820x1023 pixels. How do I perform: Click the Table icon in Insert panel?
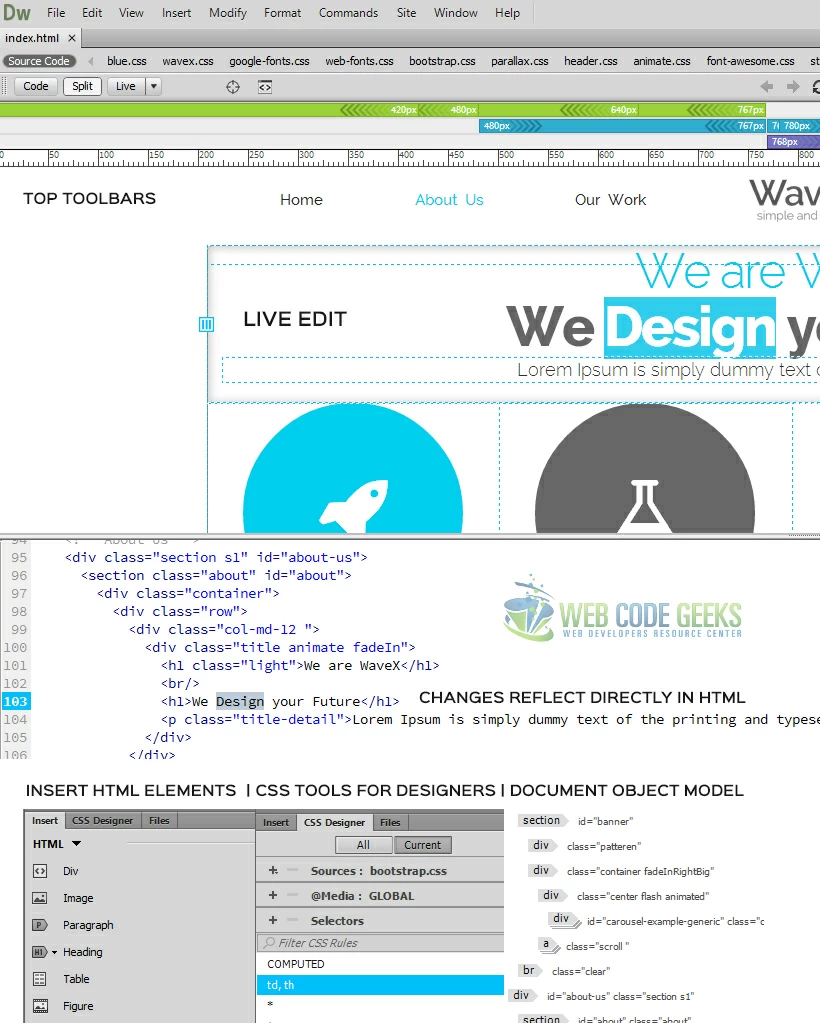click(x=40, y=979)
